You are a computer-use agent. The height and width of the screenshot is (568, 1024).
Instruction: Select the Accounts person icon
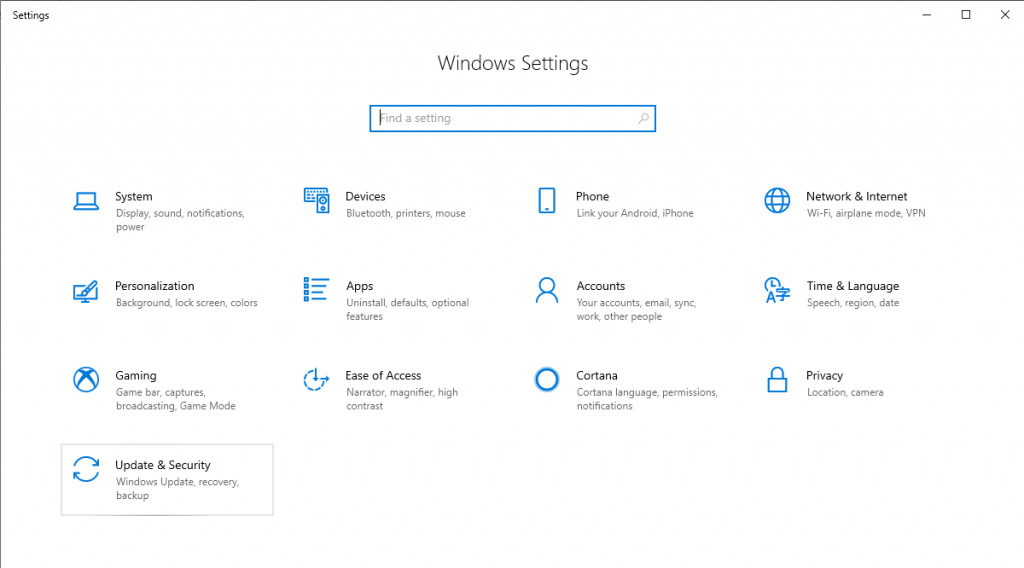pos(547,291)
